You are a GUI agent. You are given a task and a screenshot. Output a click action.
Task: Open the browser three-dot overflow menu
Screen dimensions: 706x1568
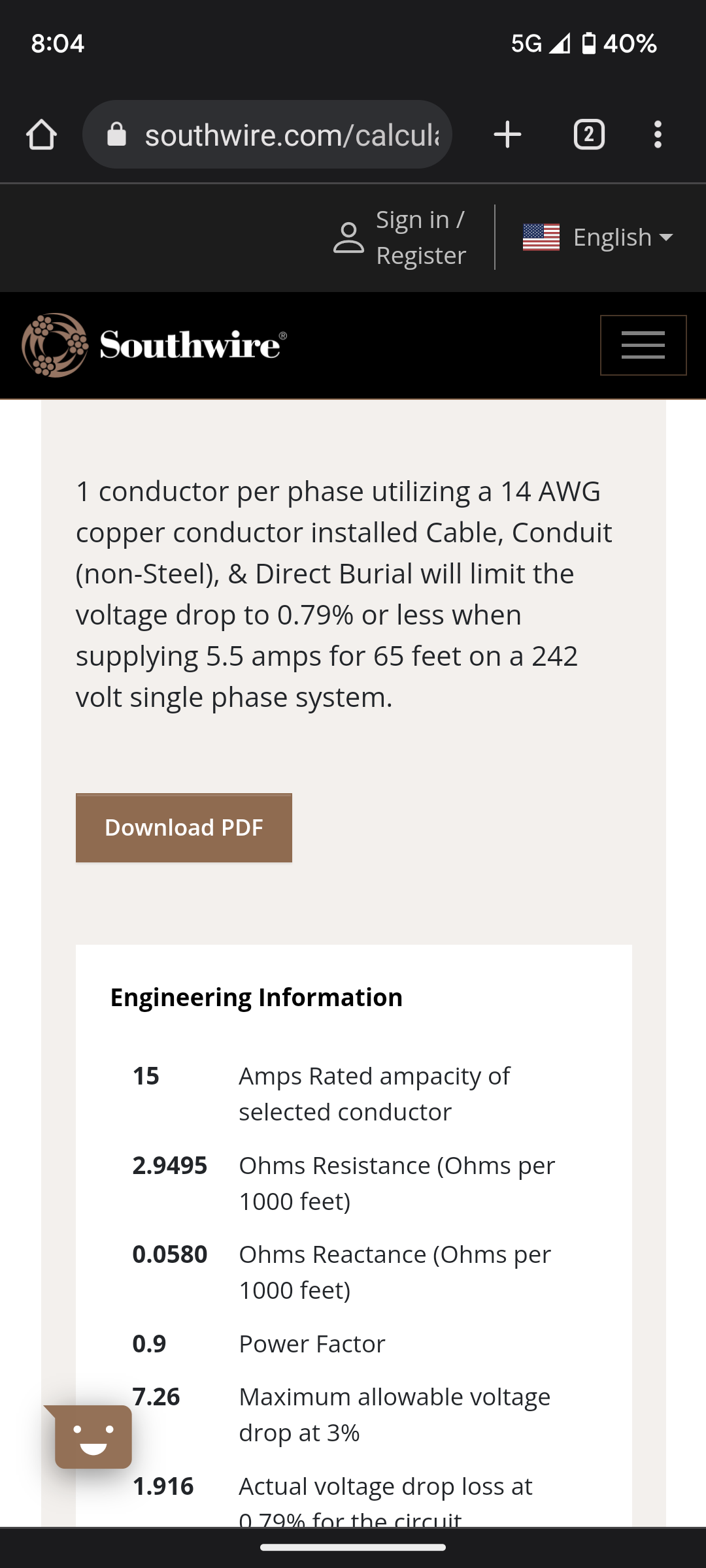point(658,135)
